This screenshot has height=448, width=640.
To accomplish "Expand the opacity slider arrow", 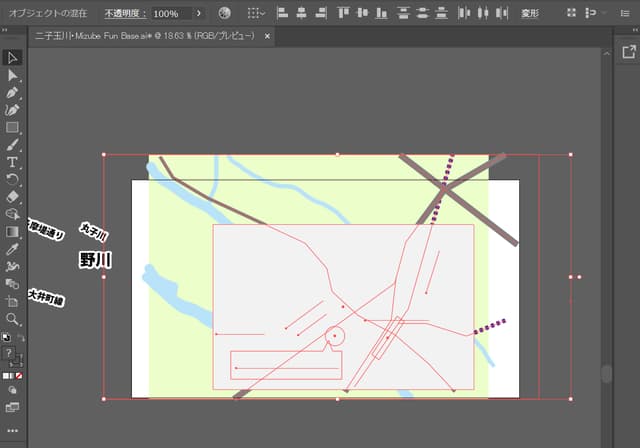I will [x=199, y=13].
